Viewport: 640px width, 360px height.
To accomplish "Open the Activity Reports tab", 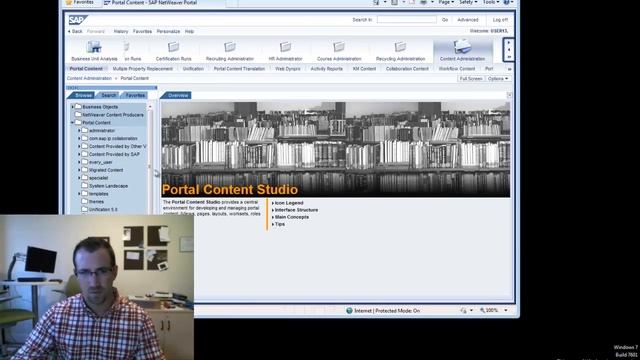I will pos(327,69).
